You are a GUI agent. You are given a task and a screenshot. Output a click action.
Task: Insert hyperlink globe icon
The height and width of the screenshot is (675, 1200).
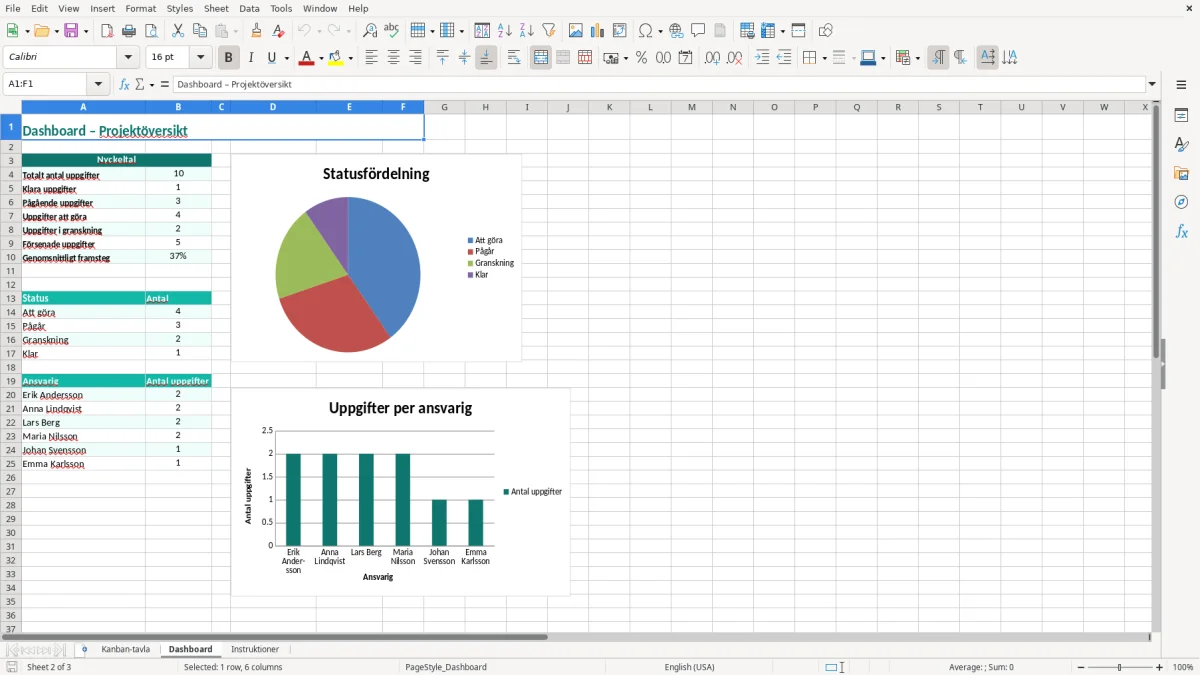[x=676, y=31]
